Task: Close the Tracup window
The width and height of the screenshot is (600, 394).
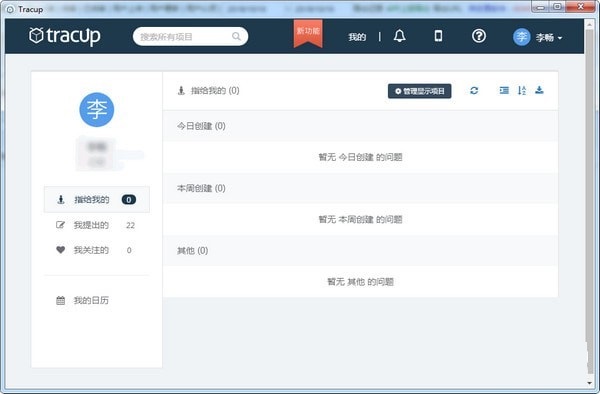Action: pyautogui.click(x=580, y=7)
